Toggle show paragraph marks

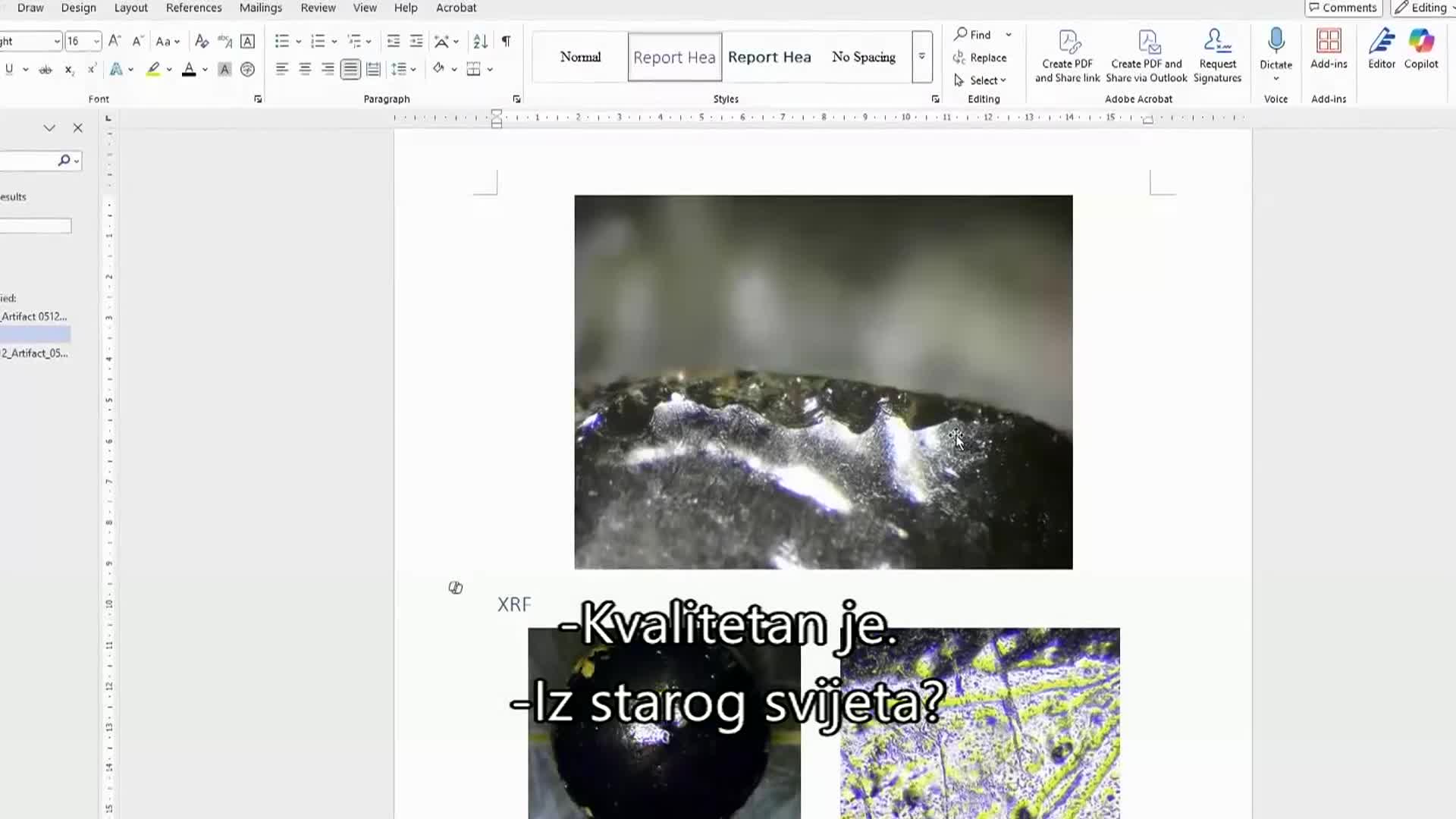pos(506,41)
